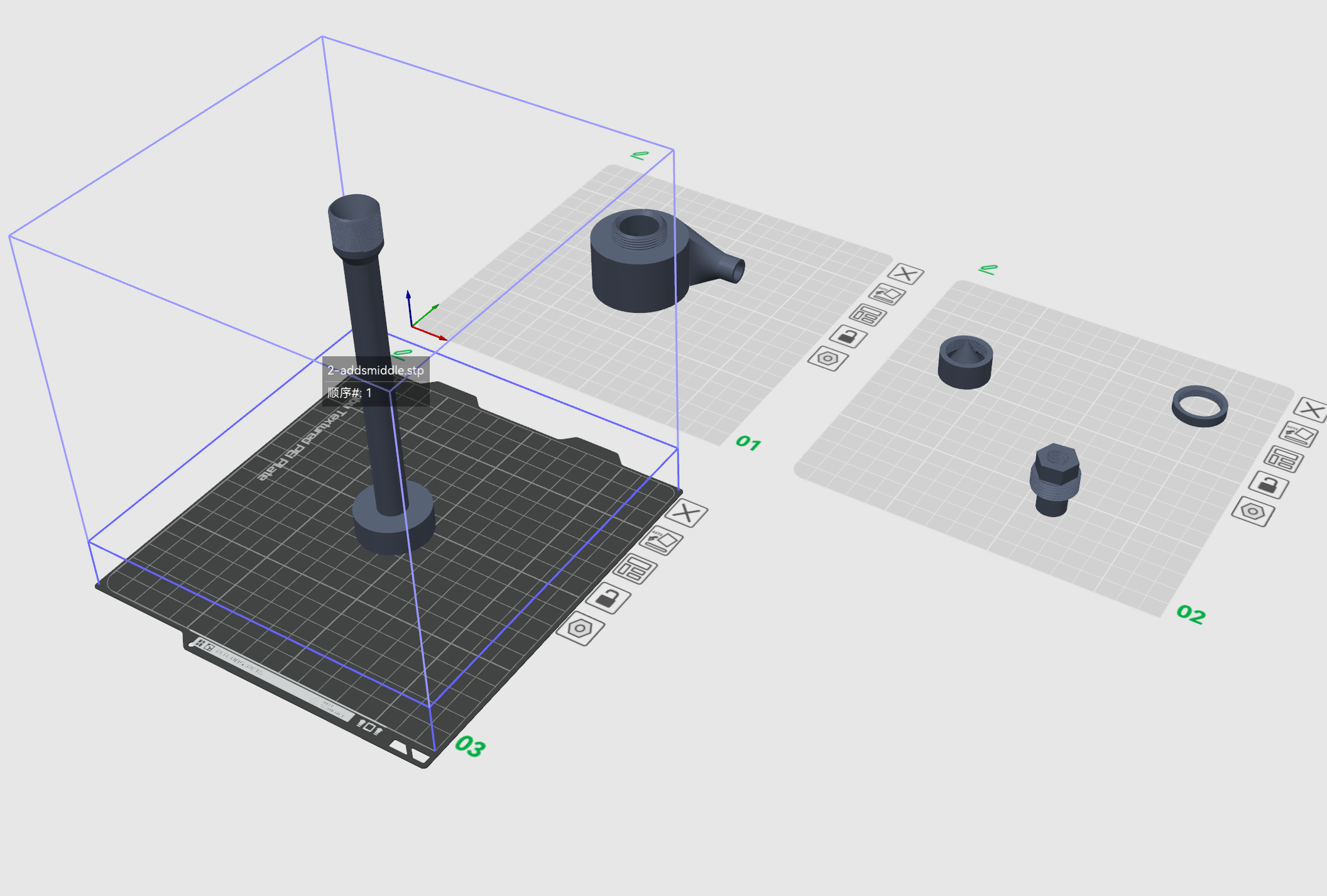Remove plate 01 with its X icon
The height and width of the screenshot is (896, 1327).
click(x=906, y=274)
